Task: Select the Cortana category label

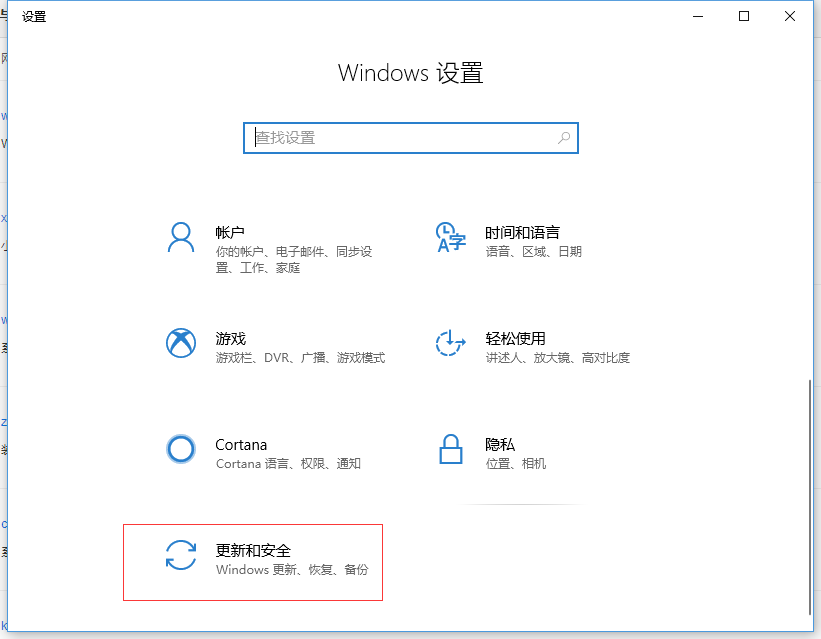Action: [240, 444]
